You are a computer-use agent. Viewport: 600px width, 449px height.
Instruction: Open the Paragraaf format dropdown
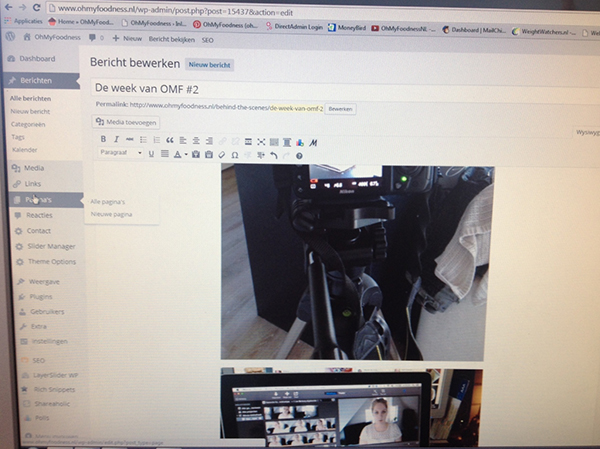121,153
